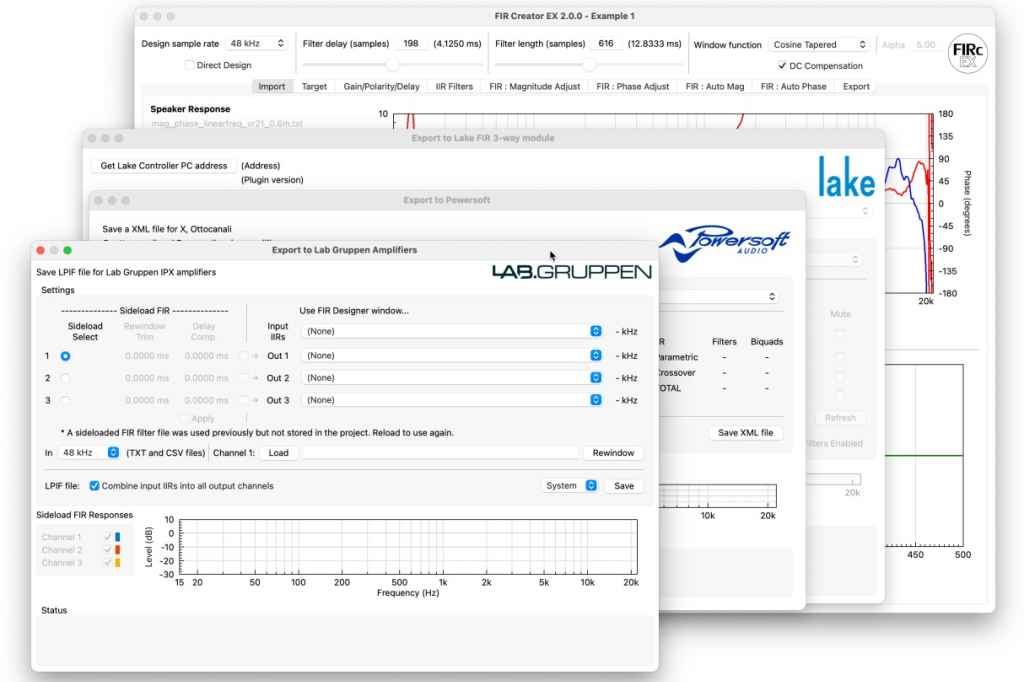Image resolution: width=1024 pixels, height=682 pixels.
Task: Click Save button for LPIF file
Action: pos(624,485)
